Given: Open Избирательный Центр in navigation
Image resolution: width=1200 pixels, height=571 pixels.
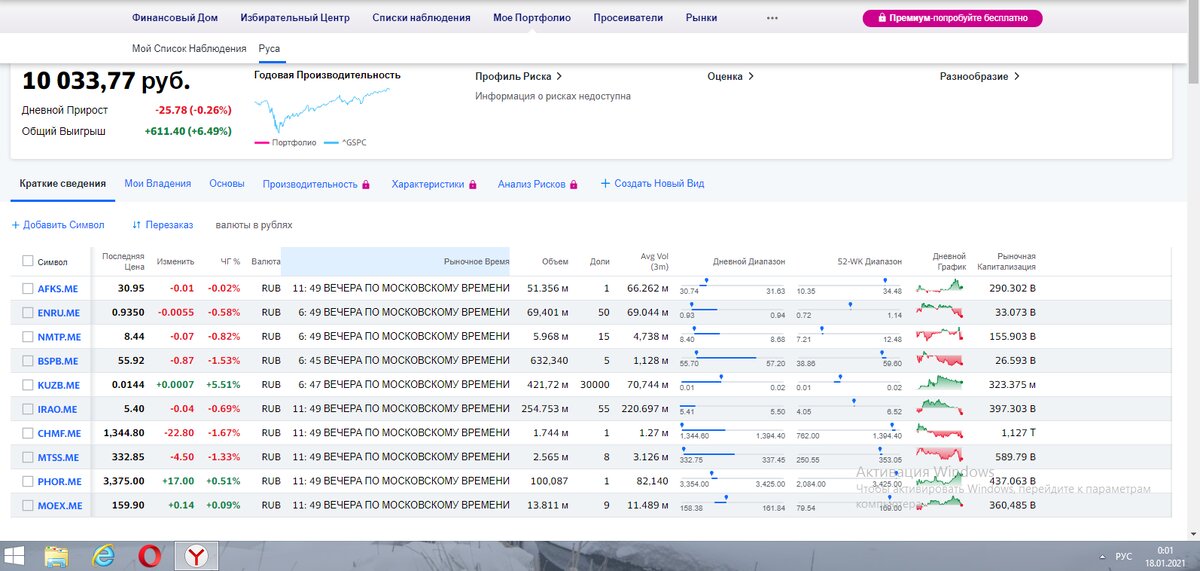Looking at the screenshot, I should coord(295,18).
